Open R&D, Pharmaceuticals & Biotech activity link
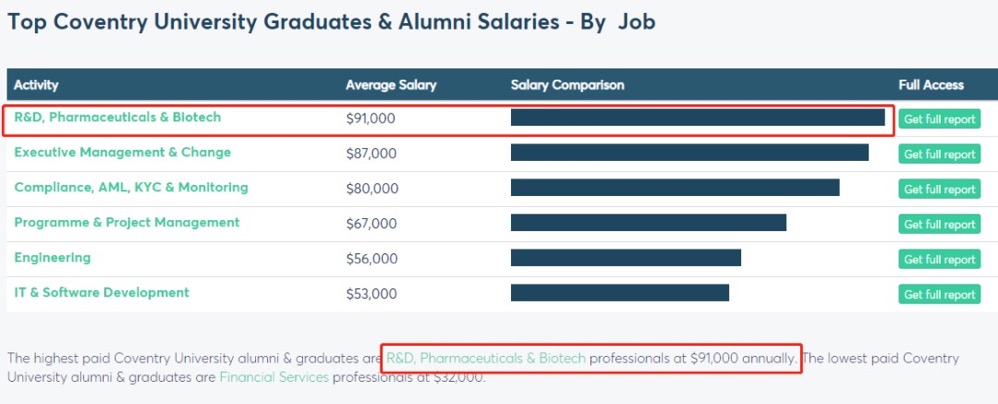The width and height of the screenshot is (998, 404). pyautogui.click(x=117, y=118)
